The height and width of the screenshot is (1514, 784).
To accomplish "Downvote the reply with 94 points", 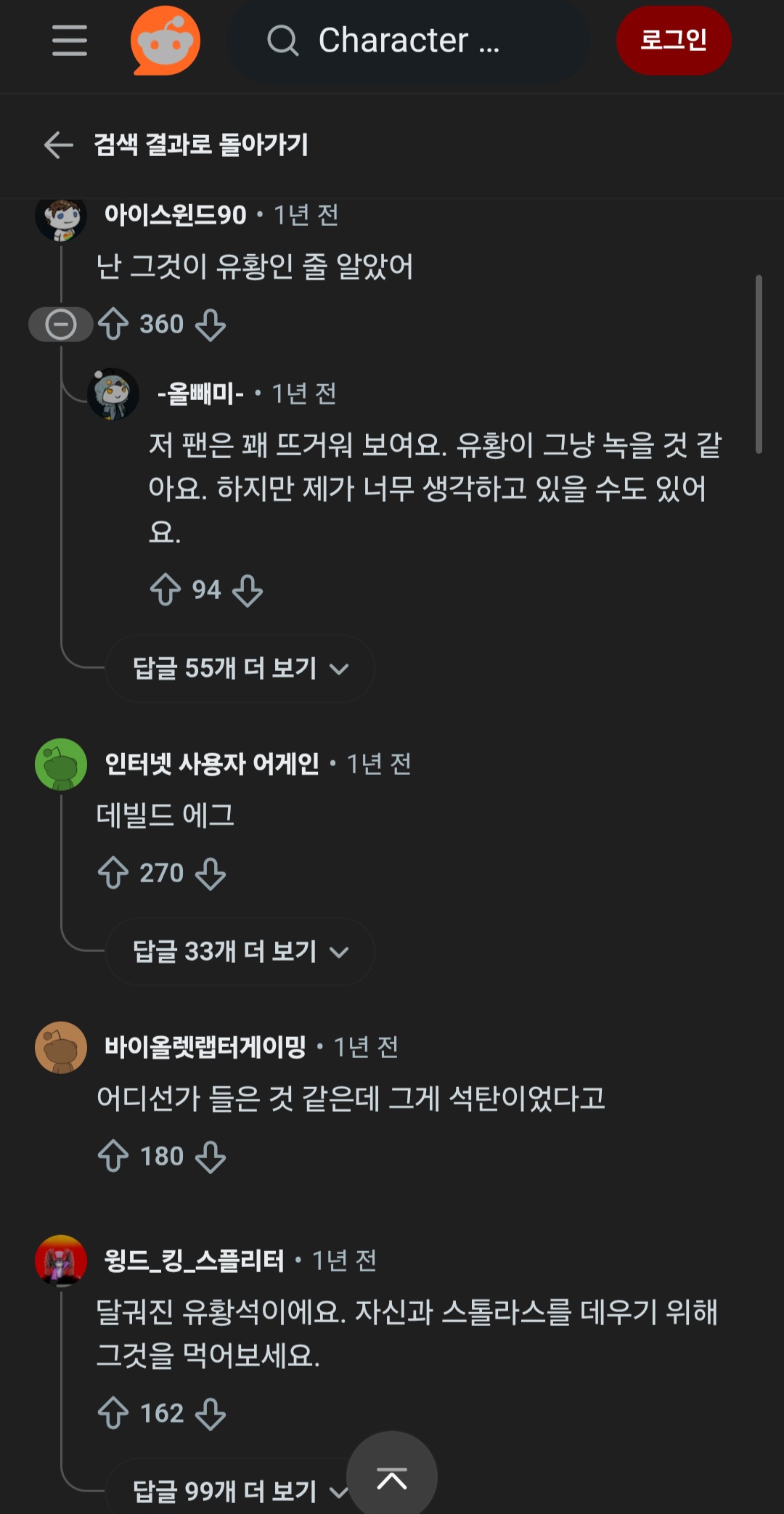I will coord(248,590).
